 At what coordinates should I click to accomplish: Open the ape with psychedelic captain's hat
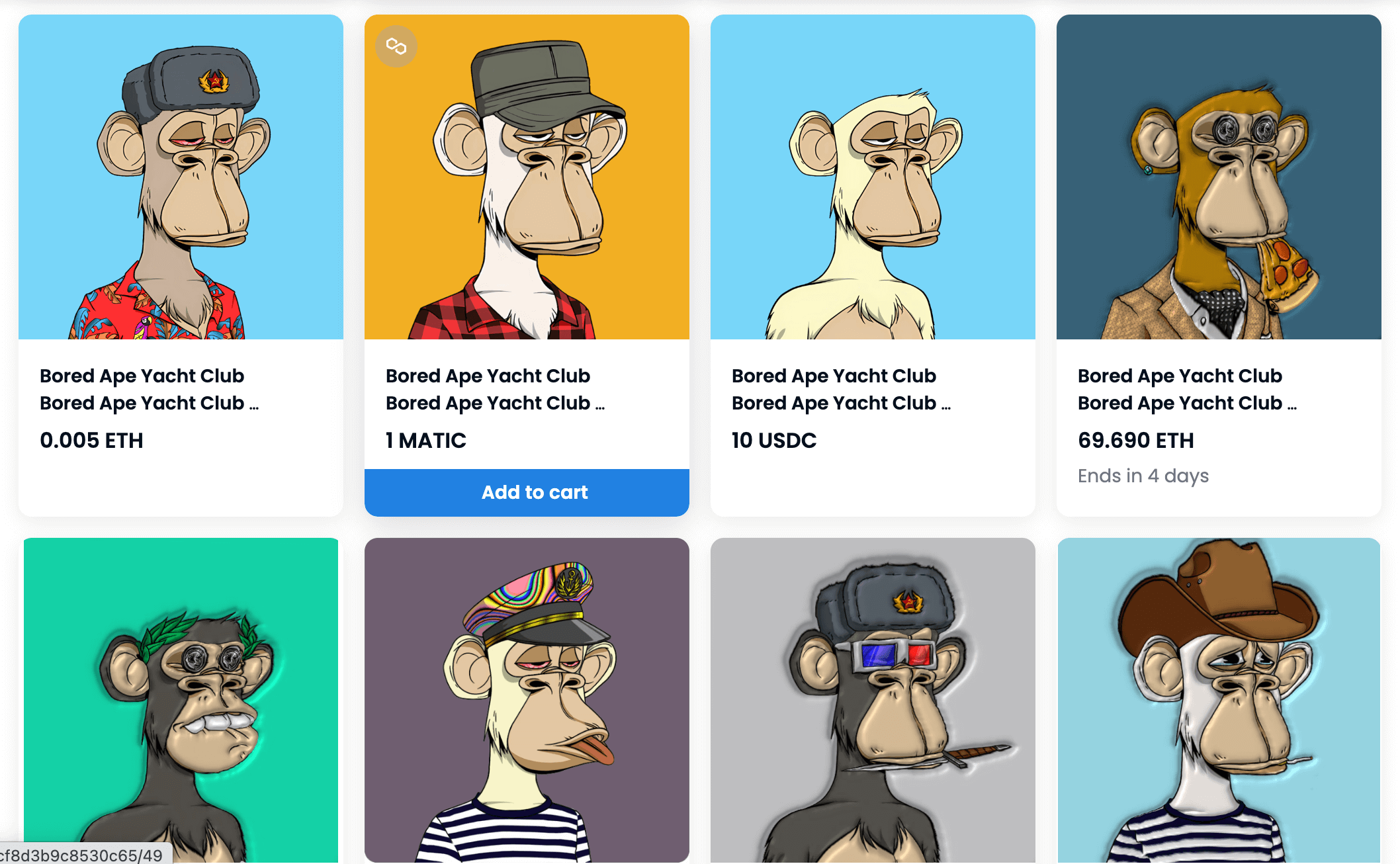[x=527, y=700]
